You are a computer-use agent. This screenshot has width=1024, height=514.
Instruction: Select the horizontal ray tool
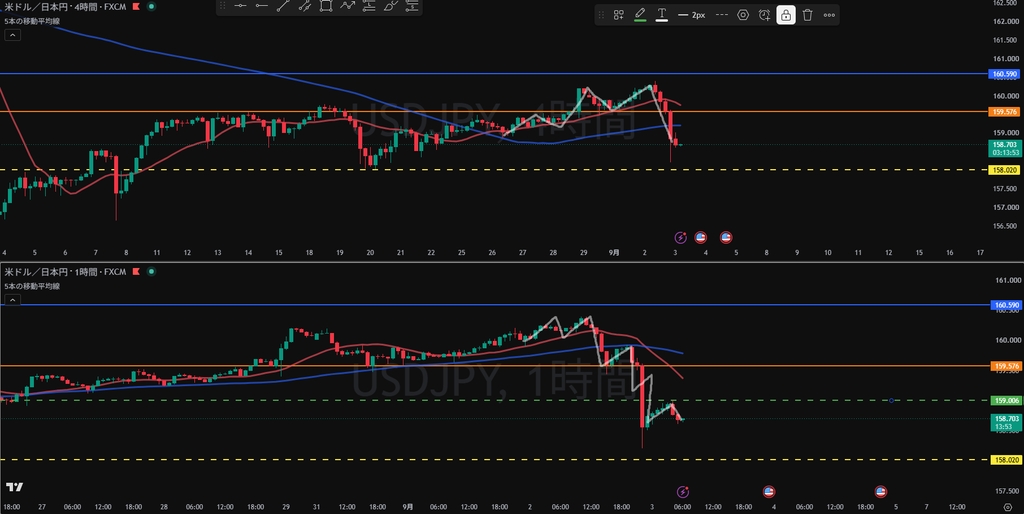pos(262,6)
